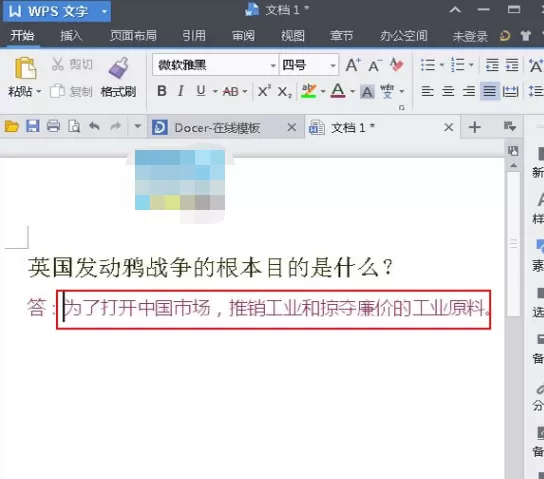Open print preview icon
This screenshot has width=544, height=479.
coord(74,127)
